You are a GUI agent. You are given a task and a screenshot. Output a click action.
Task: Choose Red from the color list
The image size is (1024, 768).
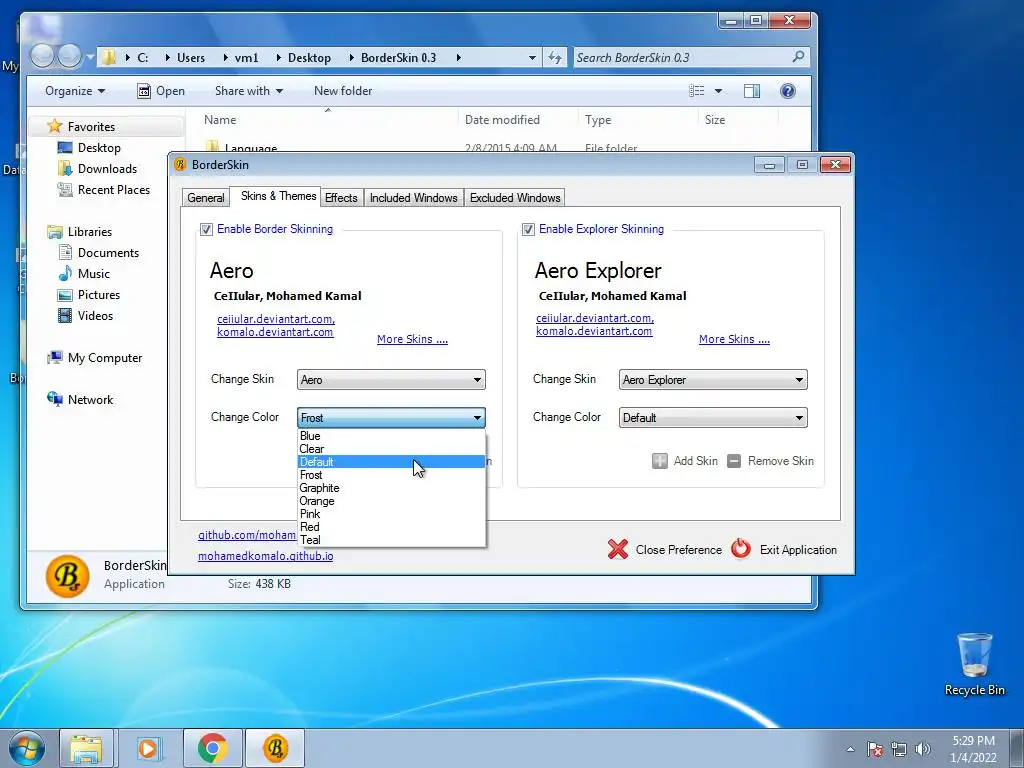(x=391, y=527)
